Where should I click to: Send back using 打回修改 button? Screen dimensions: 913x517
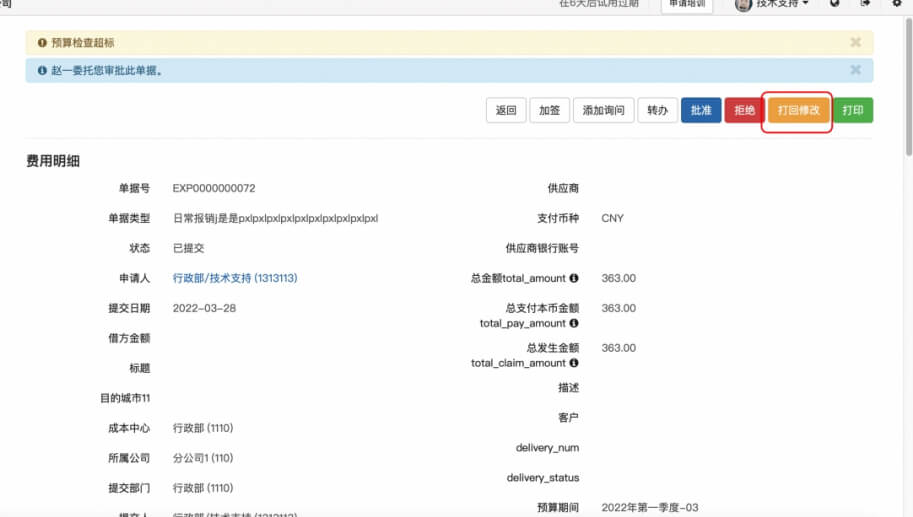pos(798,110)
